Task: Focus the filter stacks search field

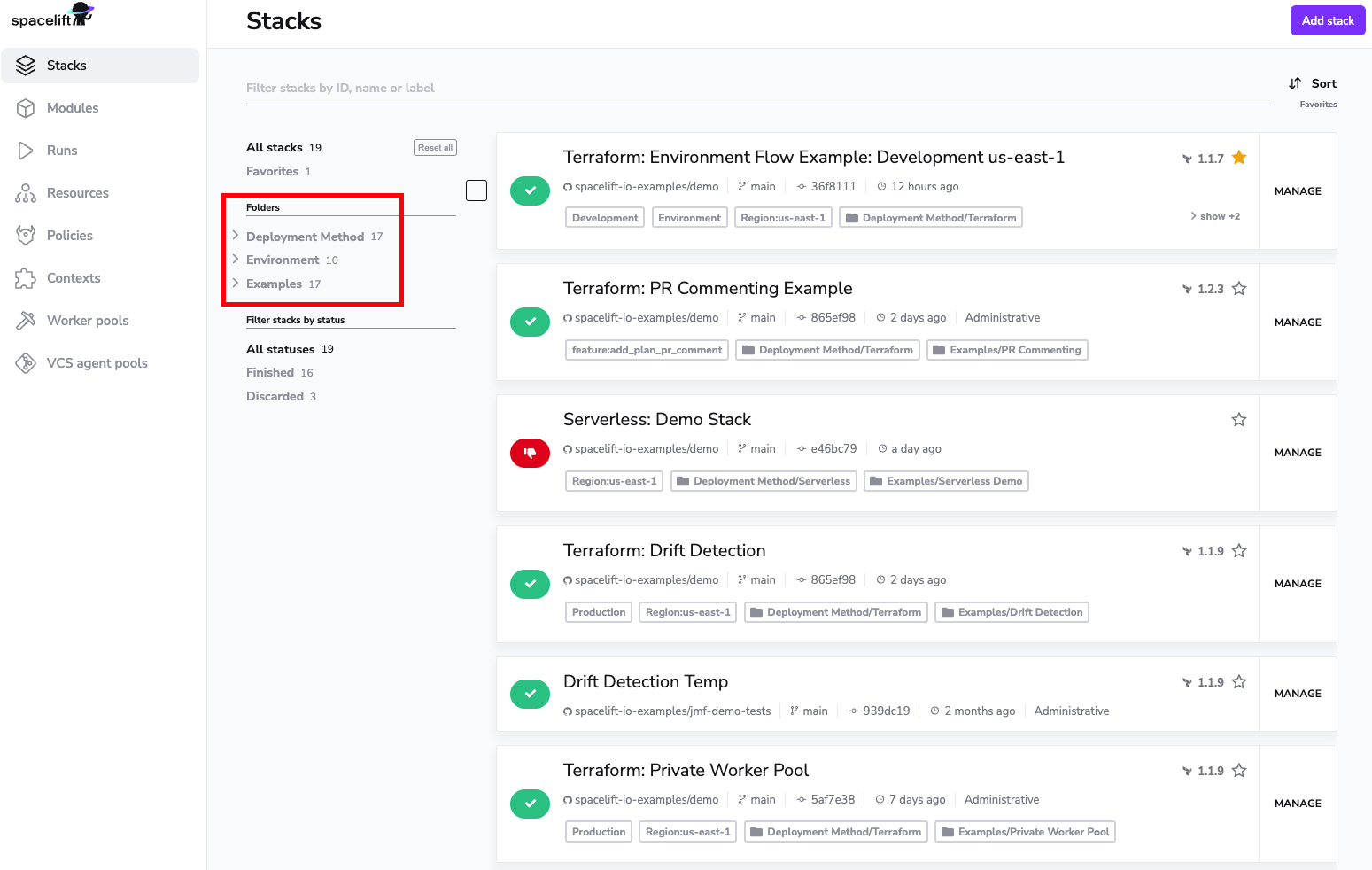Action: click(753, 88)
